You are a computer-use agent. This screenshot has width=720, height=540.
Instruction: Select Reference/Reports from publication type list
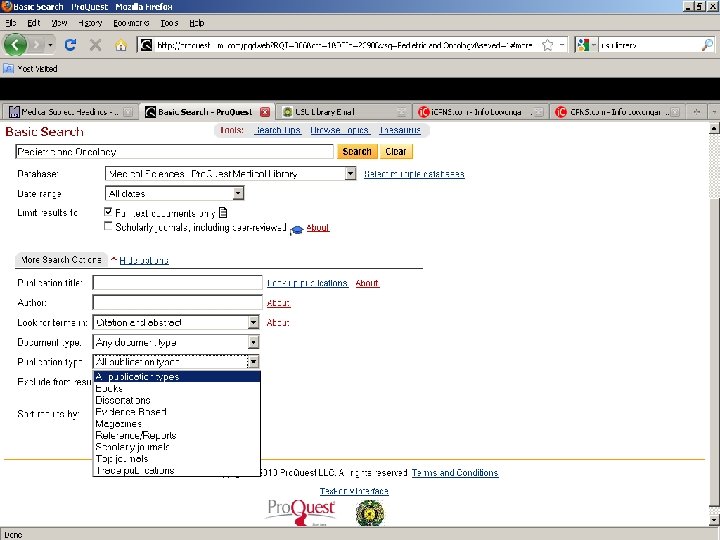pos(177,435)
